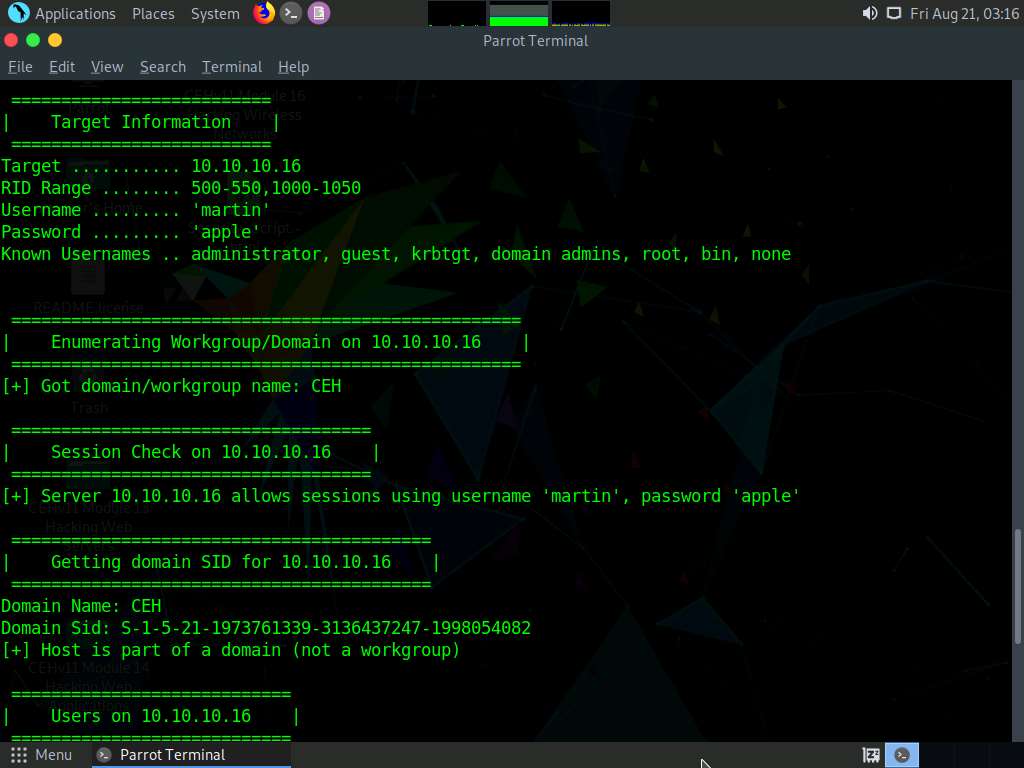Click the first system monitor graph
This screenshot has height=768, width=1024.
tap(456, 14)
